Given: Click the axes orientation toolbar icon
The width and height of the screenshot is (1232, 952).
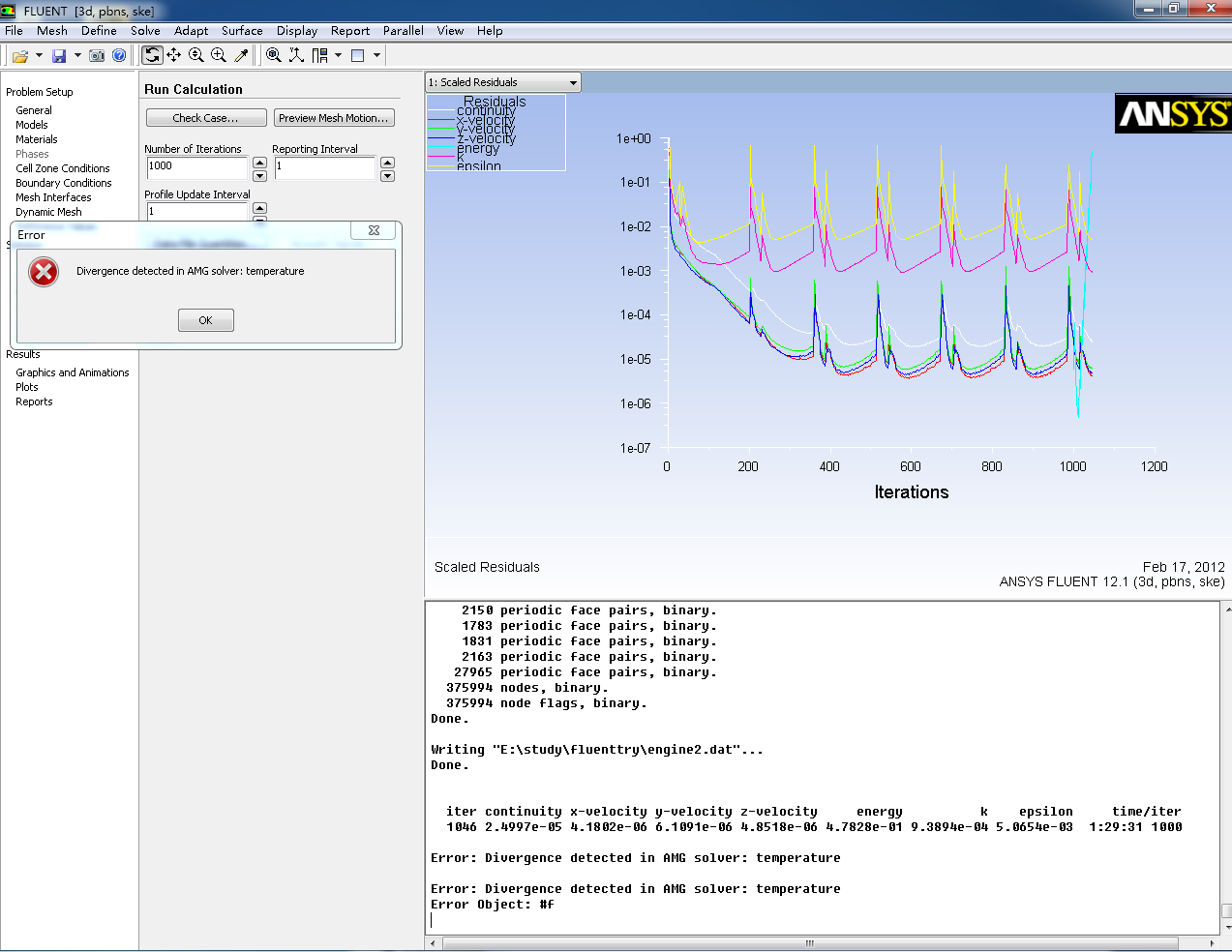Looking at the screenshot, I should pos(296,56).
